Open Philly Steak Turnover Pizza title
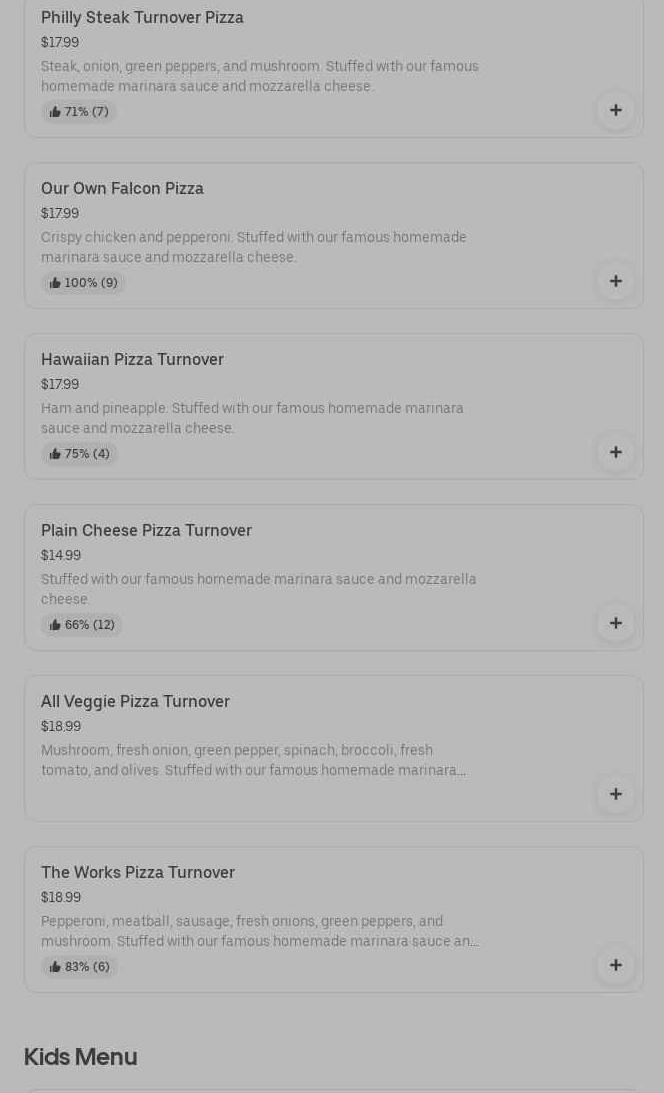Screen dimensions: 664x1093 pyautogui.click(x=142, y=17)
